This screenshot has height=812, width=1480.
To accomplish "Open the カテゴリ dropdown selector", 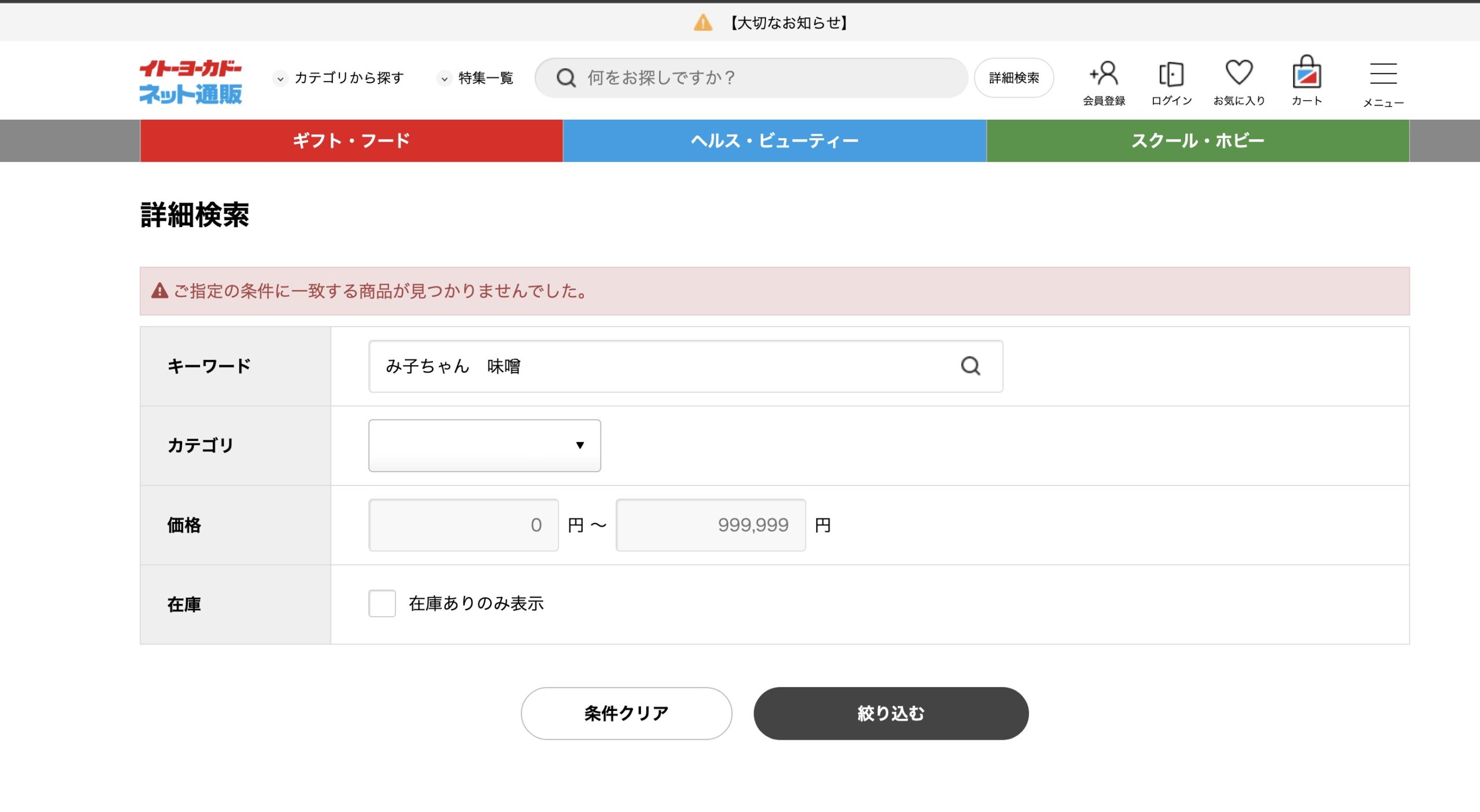I will (484, 446).
